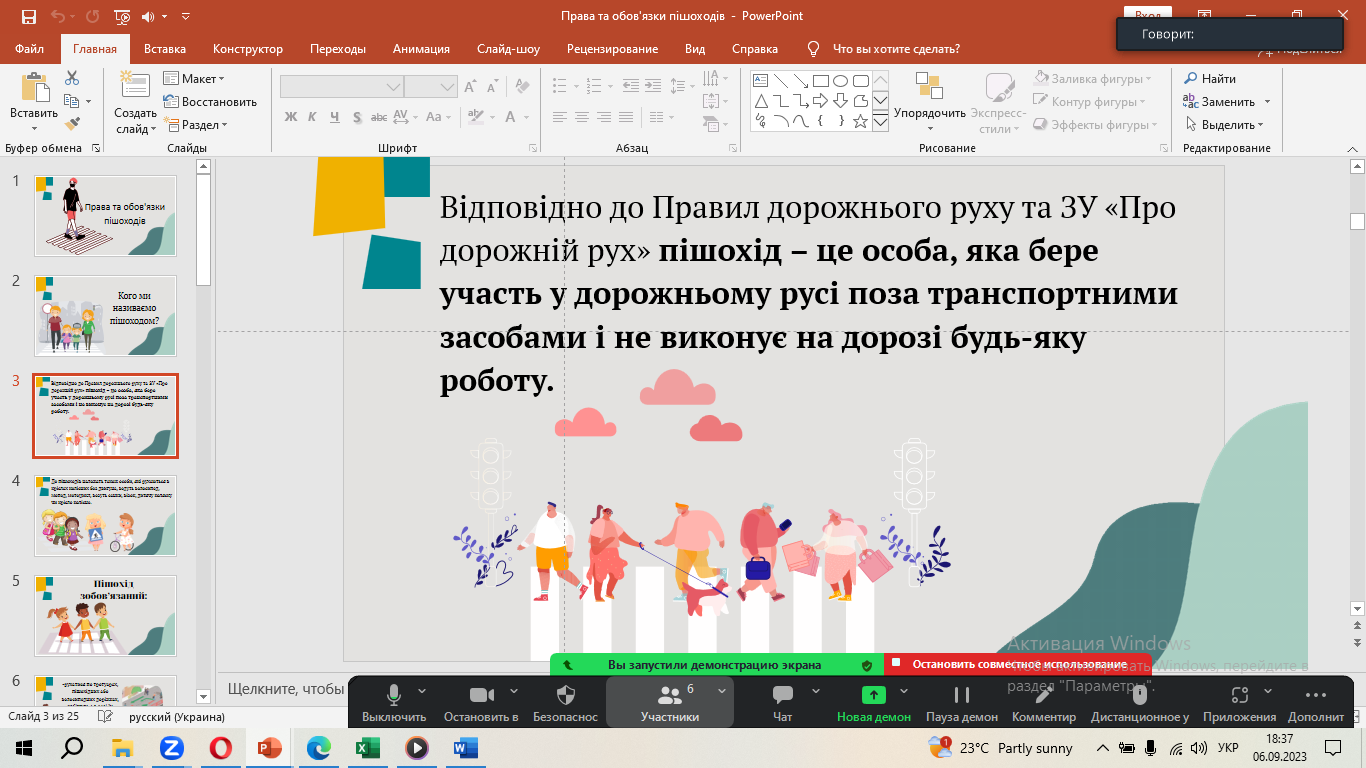Open Excel from the Windows taskbar
1366x768 pixels.
tap(368, 748)
